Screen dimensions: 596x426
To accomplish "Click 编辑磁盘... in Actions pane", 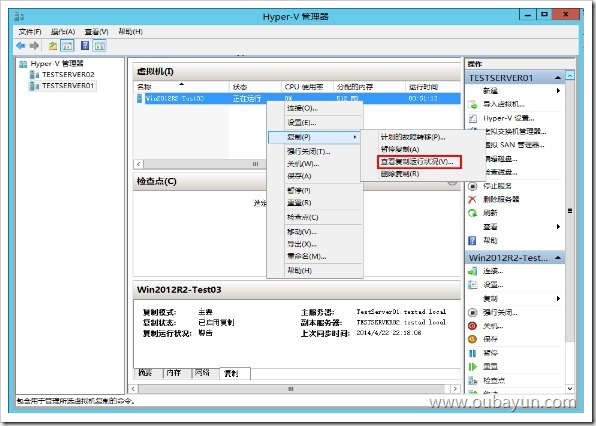I will point(501,159).
